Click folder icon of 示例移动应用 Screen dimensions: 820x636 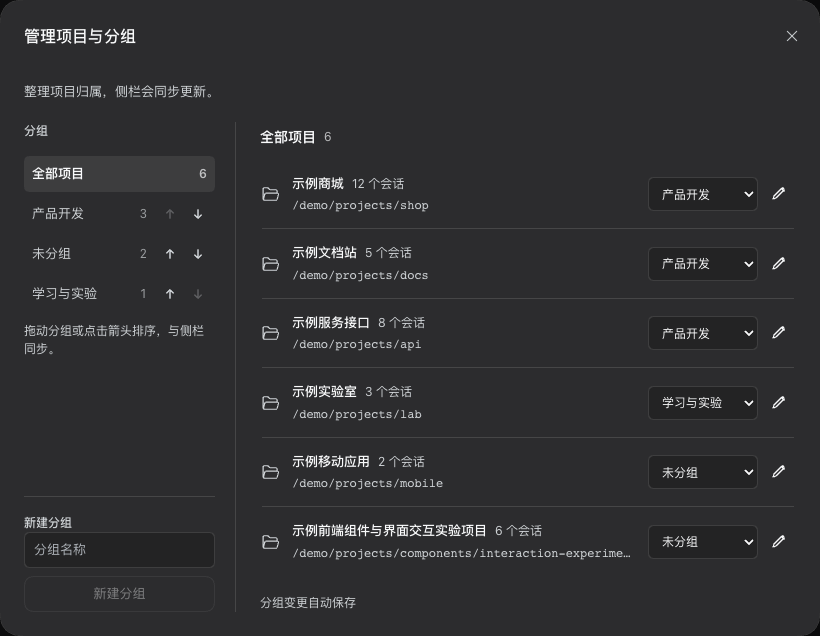[x=270, y=472]
